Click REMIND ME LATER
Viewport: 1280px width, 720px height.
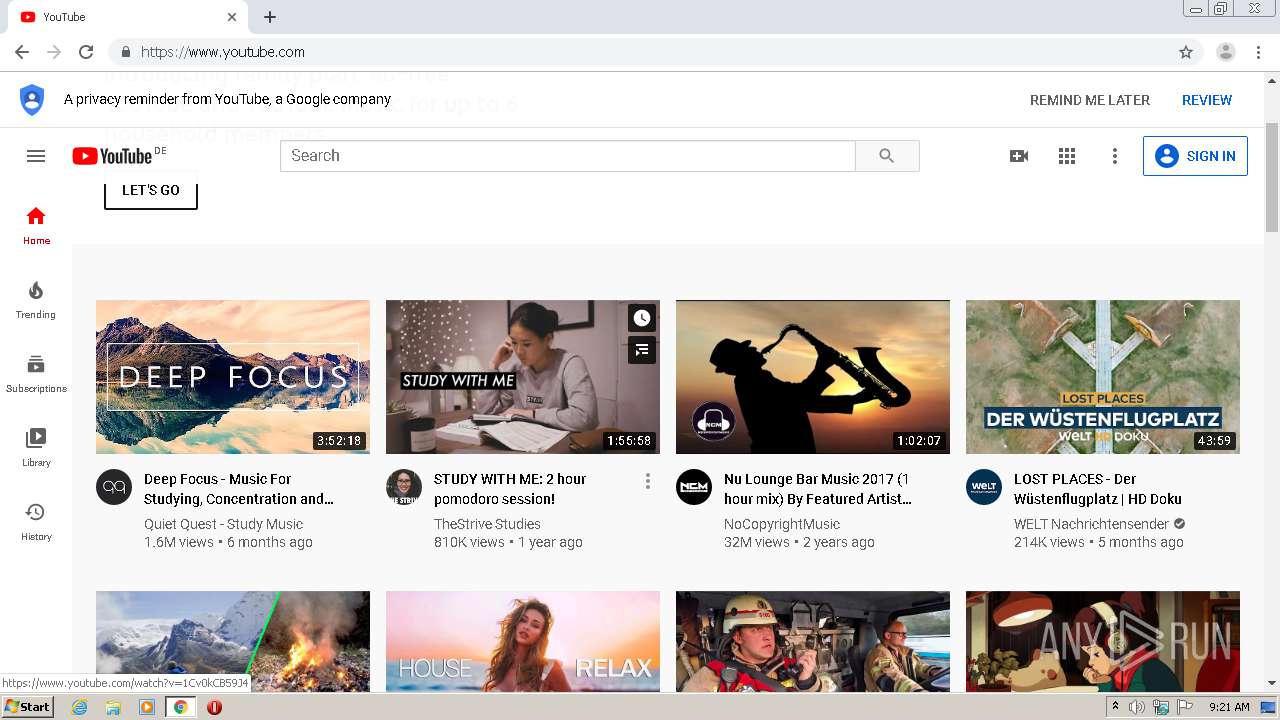[x=1090, y=100]
